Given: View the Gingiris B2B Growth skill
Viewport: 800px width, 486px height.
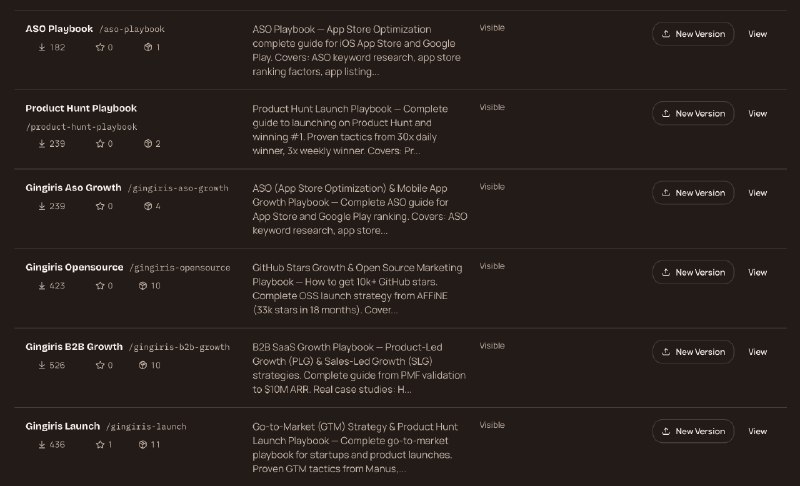Looking at the screenshot, I should point(757,352).
